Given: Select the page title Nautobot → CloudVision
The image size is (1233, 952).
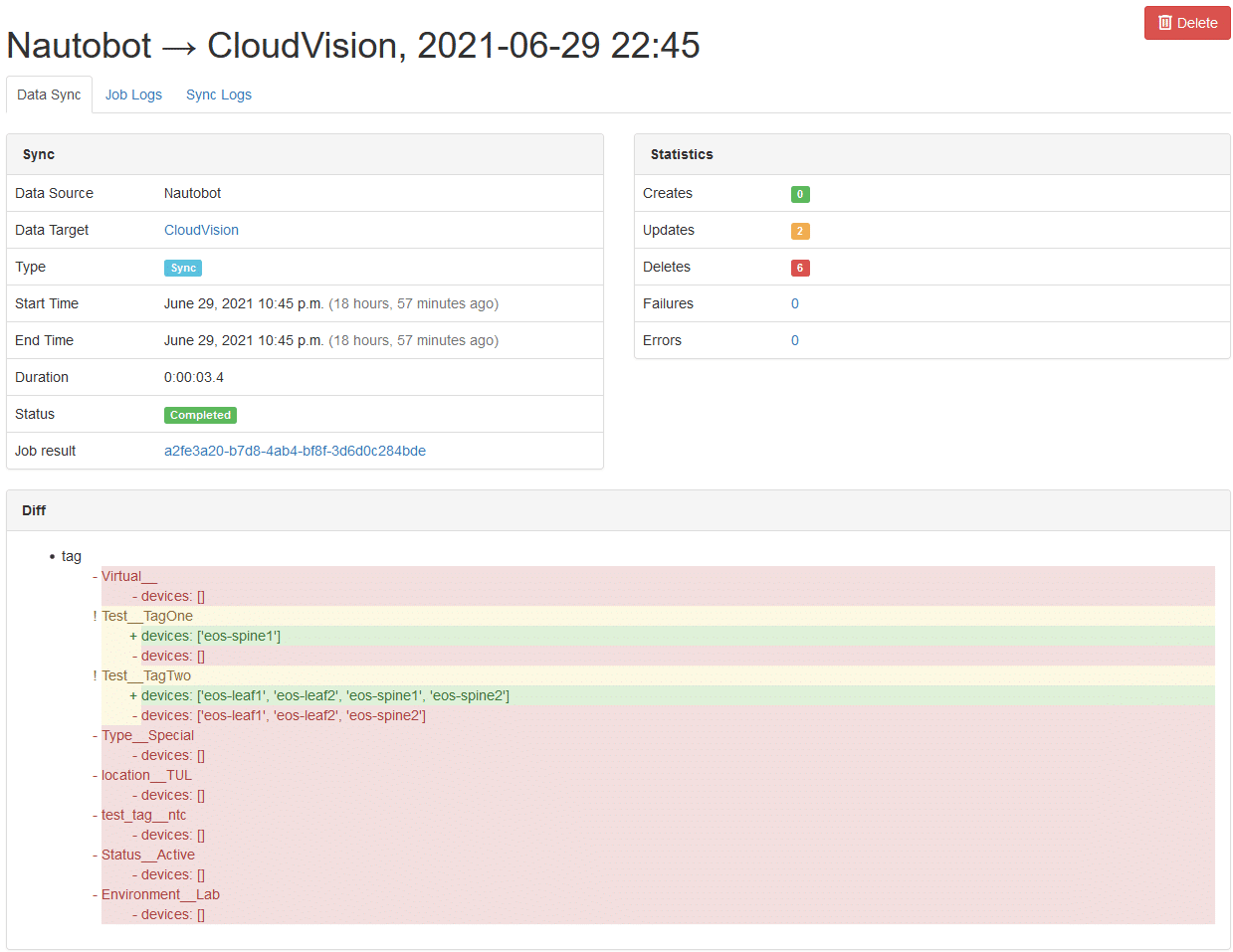Looking at the screenshot, I should pyautogui.click(x=353, y=45).
